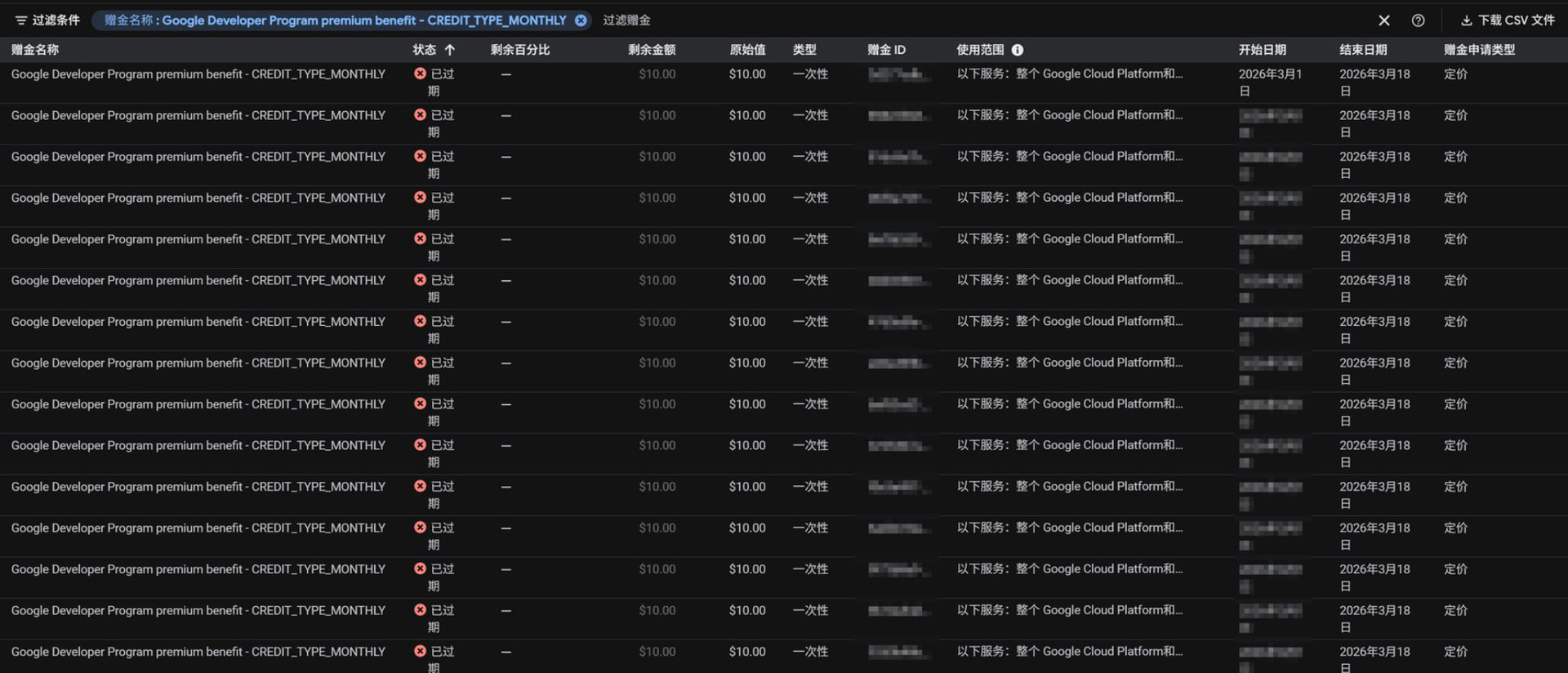Screen dimensions: 1568x673
Task: Open the help question mark icon
Action: coord(1419,20)
